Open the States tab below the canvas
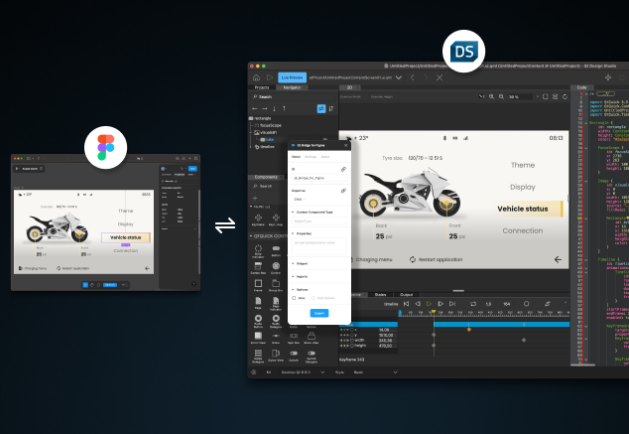This screenshot has width=629, height=434. tap(381, 295)
